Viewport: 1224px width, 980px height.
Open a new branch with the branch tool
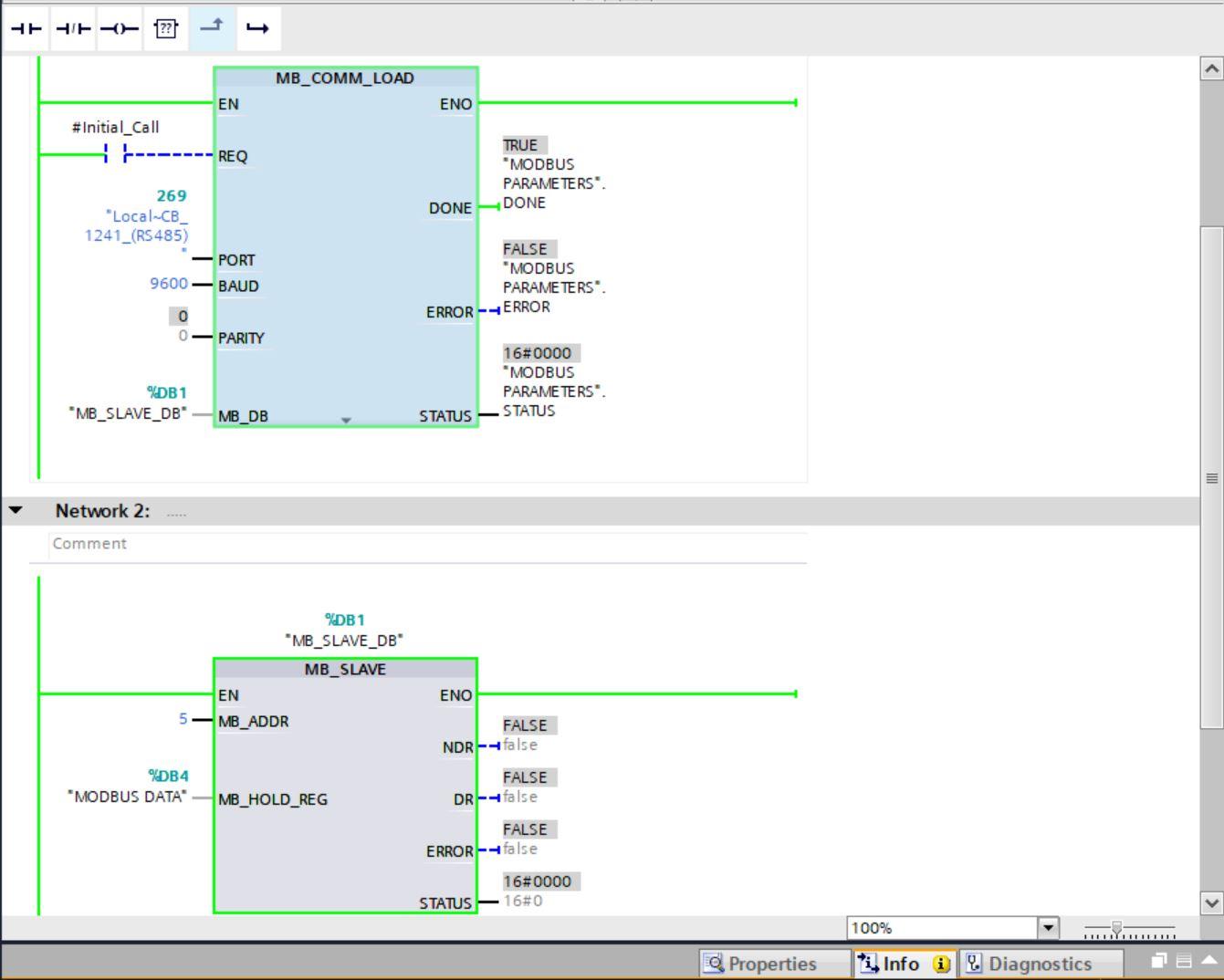[x=212, y=28]
